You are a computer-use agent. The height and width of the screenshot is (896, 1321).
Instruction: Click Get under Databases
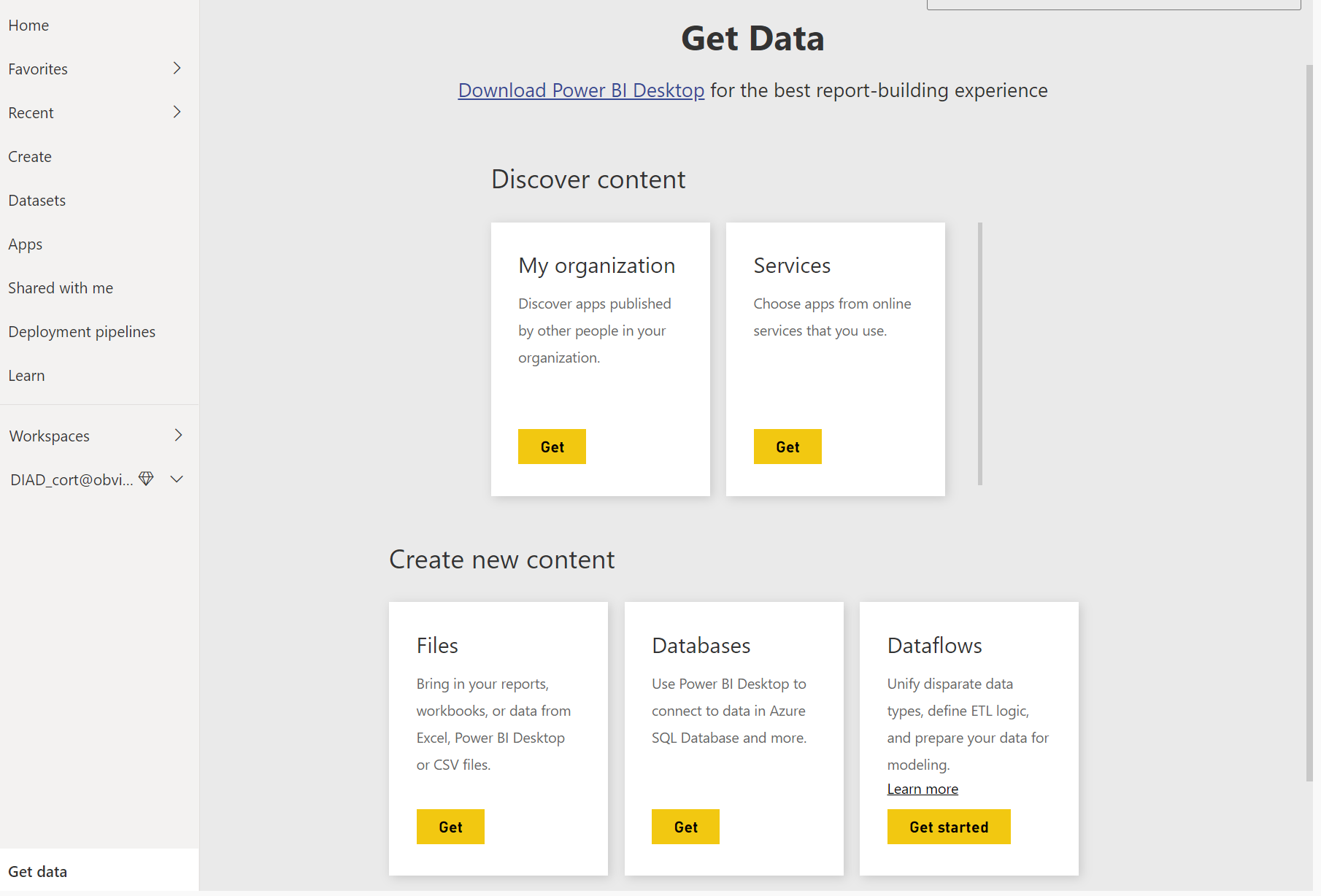(685, 826)
